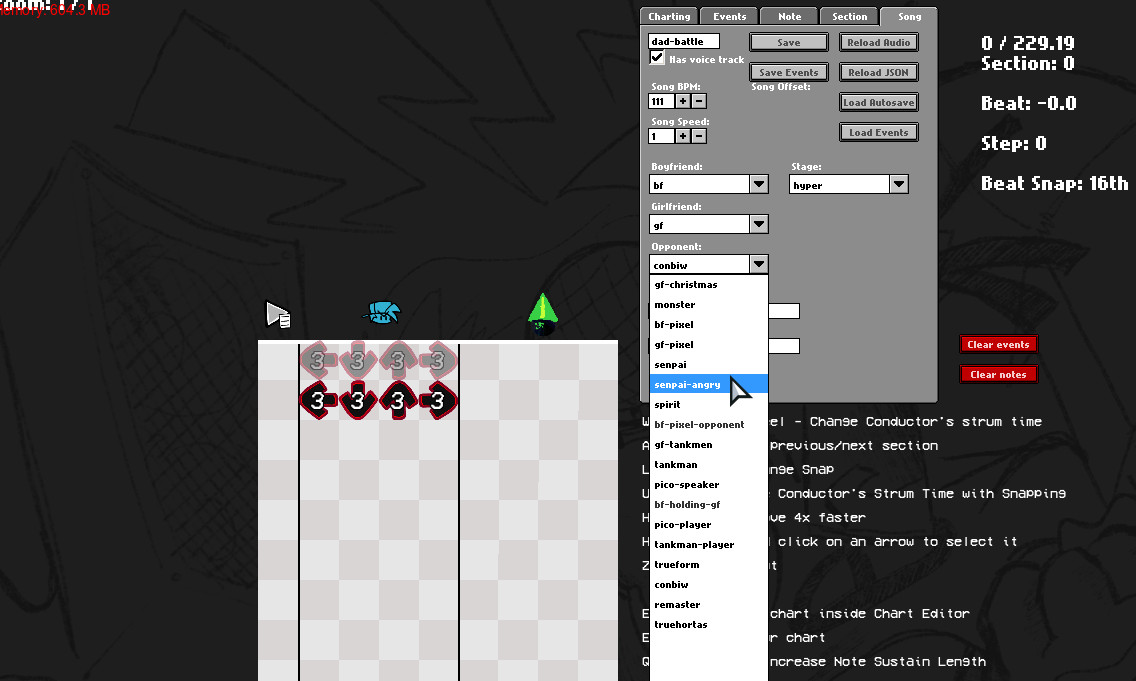Select gf-christmas in the opponent list

tap(709, 285)
